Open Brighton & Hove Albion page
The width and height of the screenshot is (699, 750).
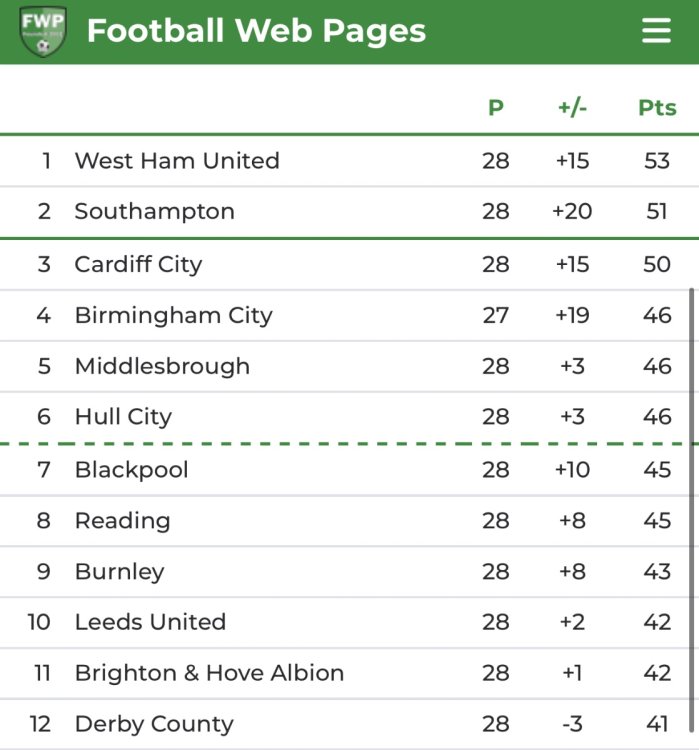tap(209, 673)
